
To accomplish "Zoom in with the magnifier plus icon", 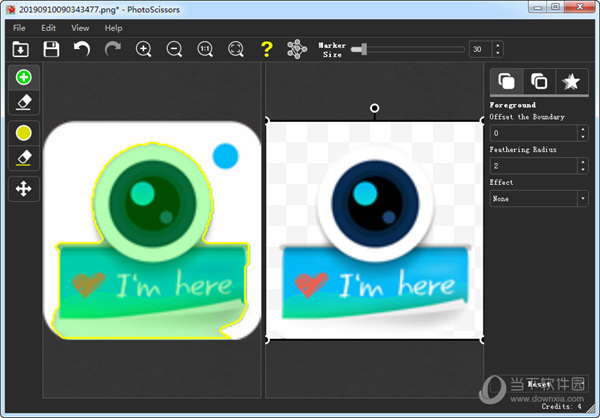I will coord(144,49).
